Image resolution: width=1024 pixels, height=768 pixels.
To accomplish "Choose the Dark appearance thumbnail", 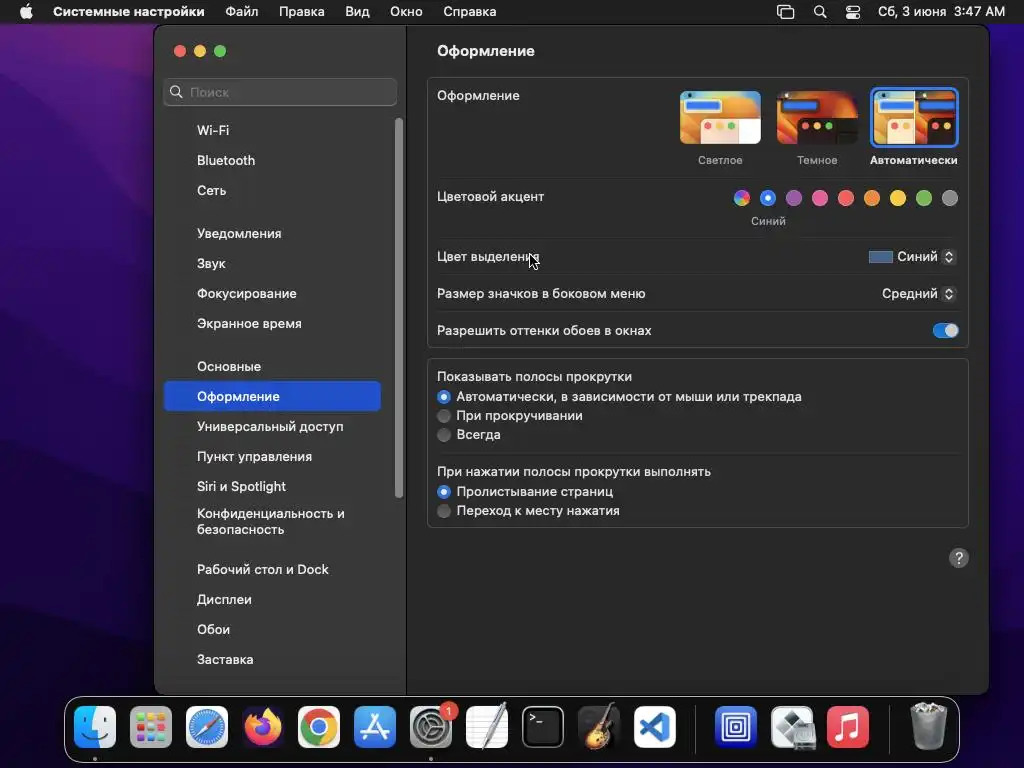I will [817, 118].
